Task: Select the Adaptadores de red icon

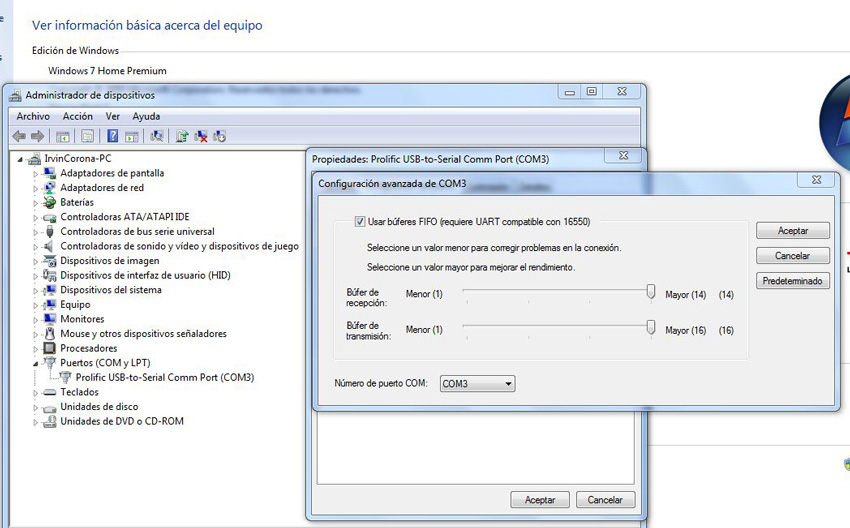Action: point(50,188)
